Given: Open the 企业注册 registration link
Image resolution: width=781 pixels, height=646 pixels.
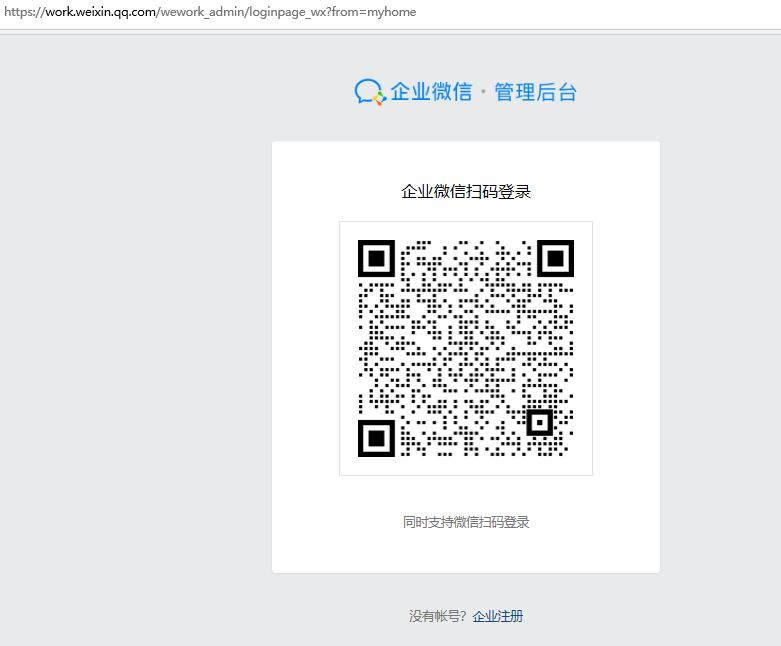Looking at the screenshot, I should (498, 616).
